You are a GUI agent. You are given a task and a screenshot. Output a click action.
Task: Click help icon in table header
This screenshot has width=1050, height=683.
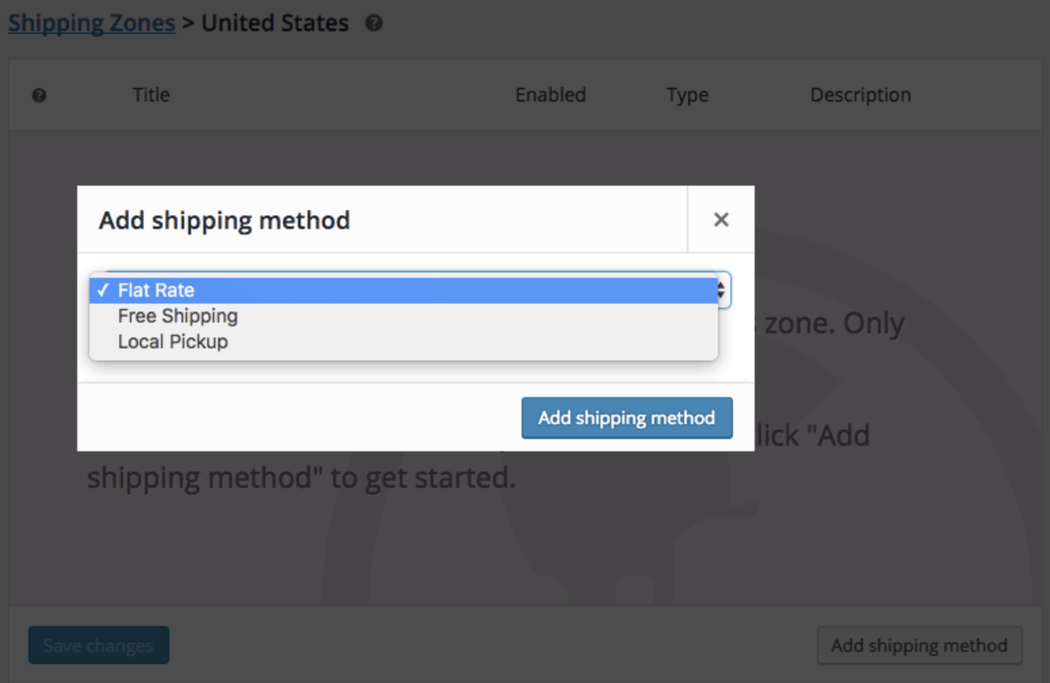pos(39,95)
